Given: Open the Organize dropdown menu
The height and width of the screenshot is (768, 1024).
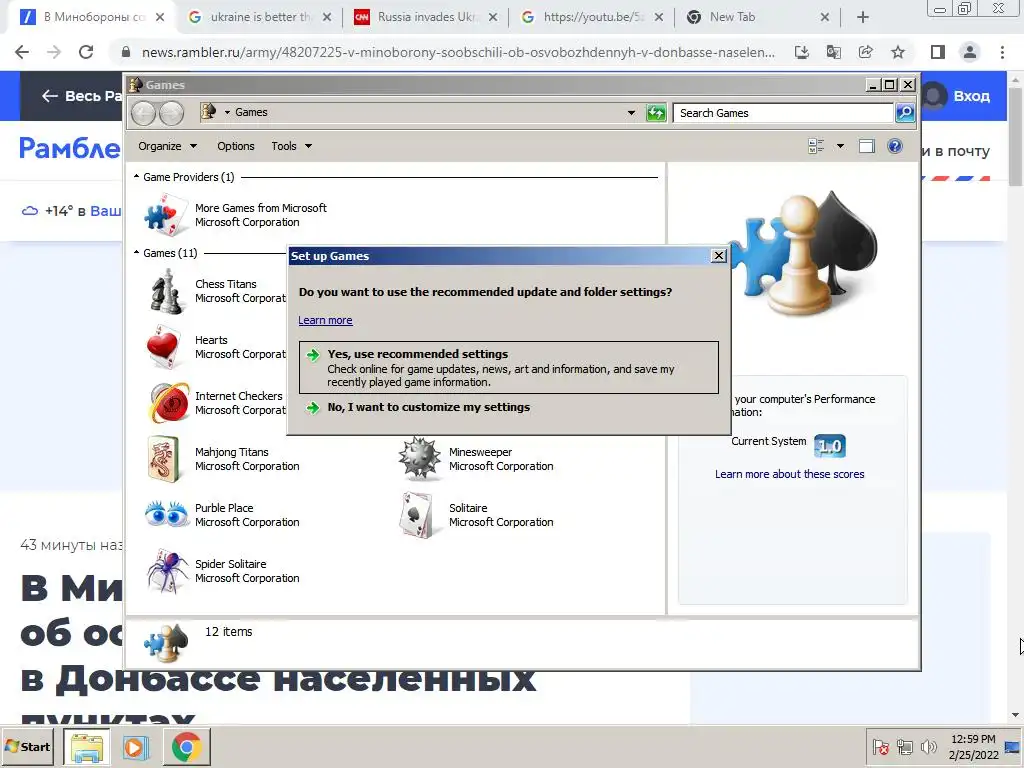Looking at the screenshot, I should tap(167, 146).
